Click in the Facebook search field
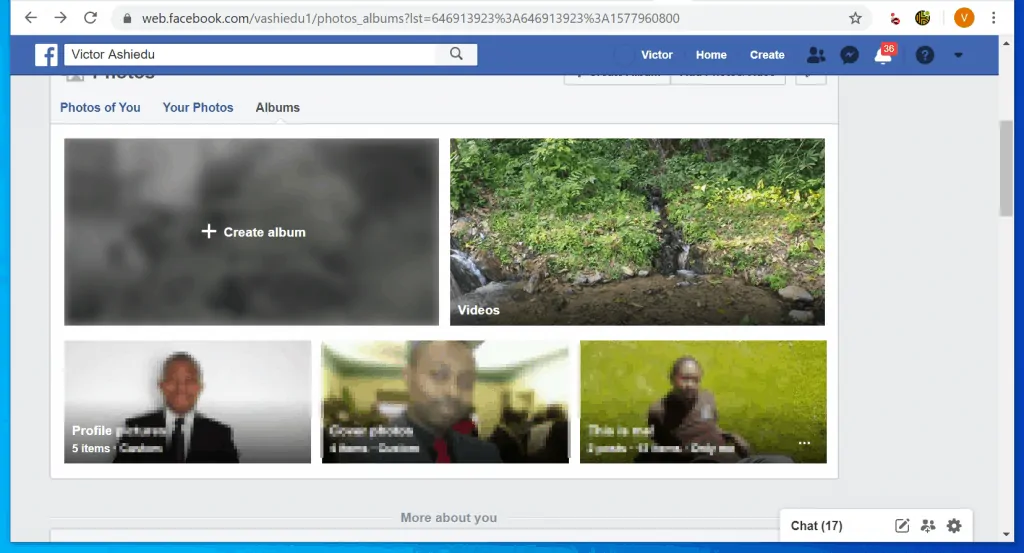 tap(250, 54)
